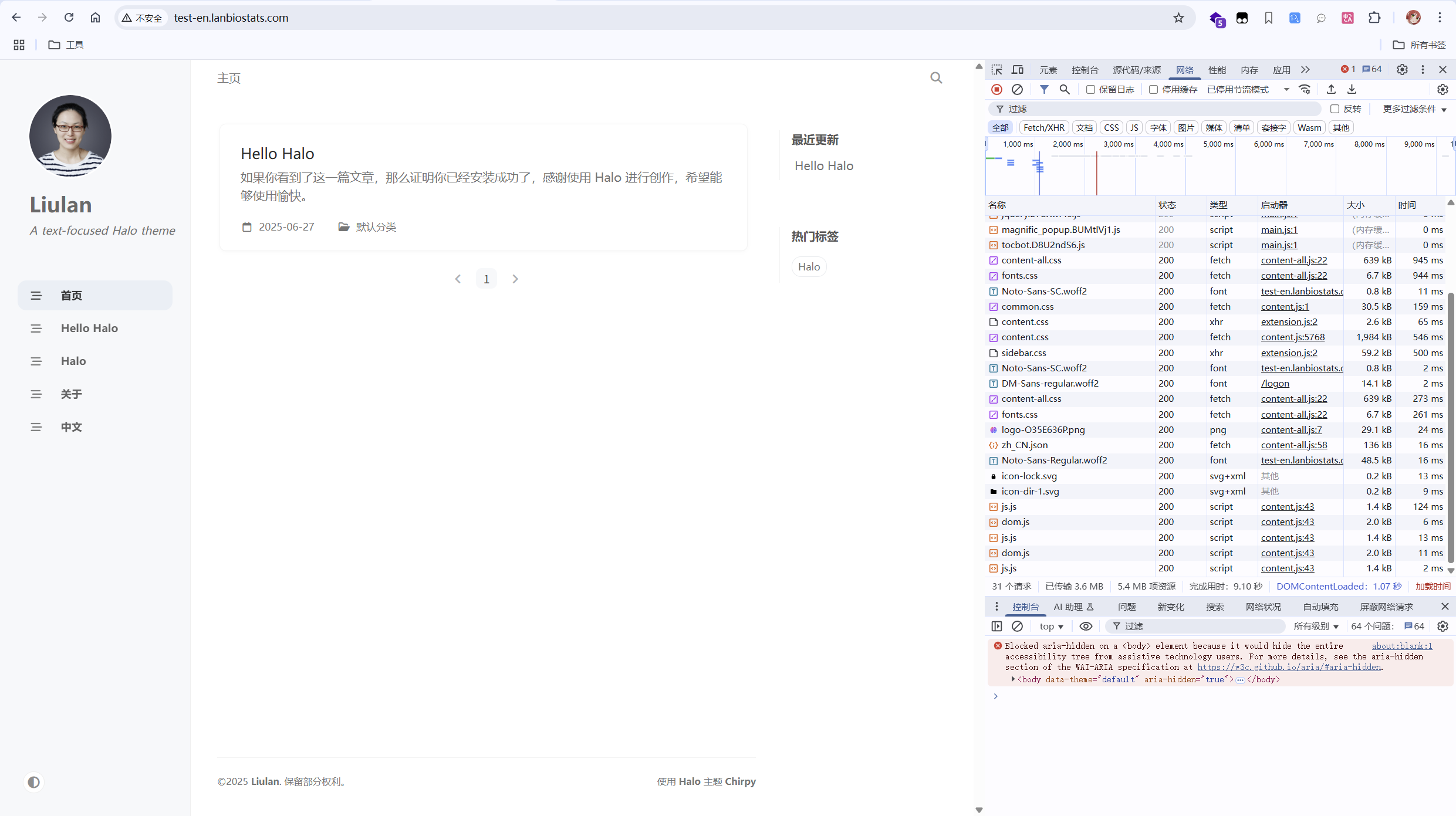Expand 更多过滤条件 dropdown
The height and width of the screenshot is (816, 1456).
click(1414, 109)
